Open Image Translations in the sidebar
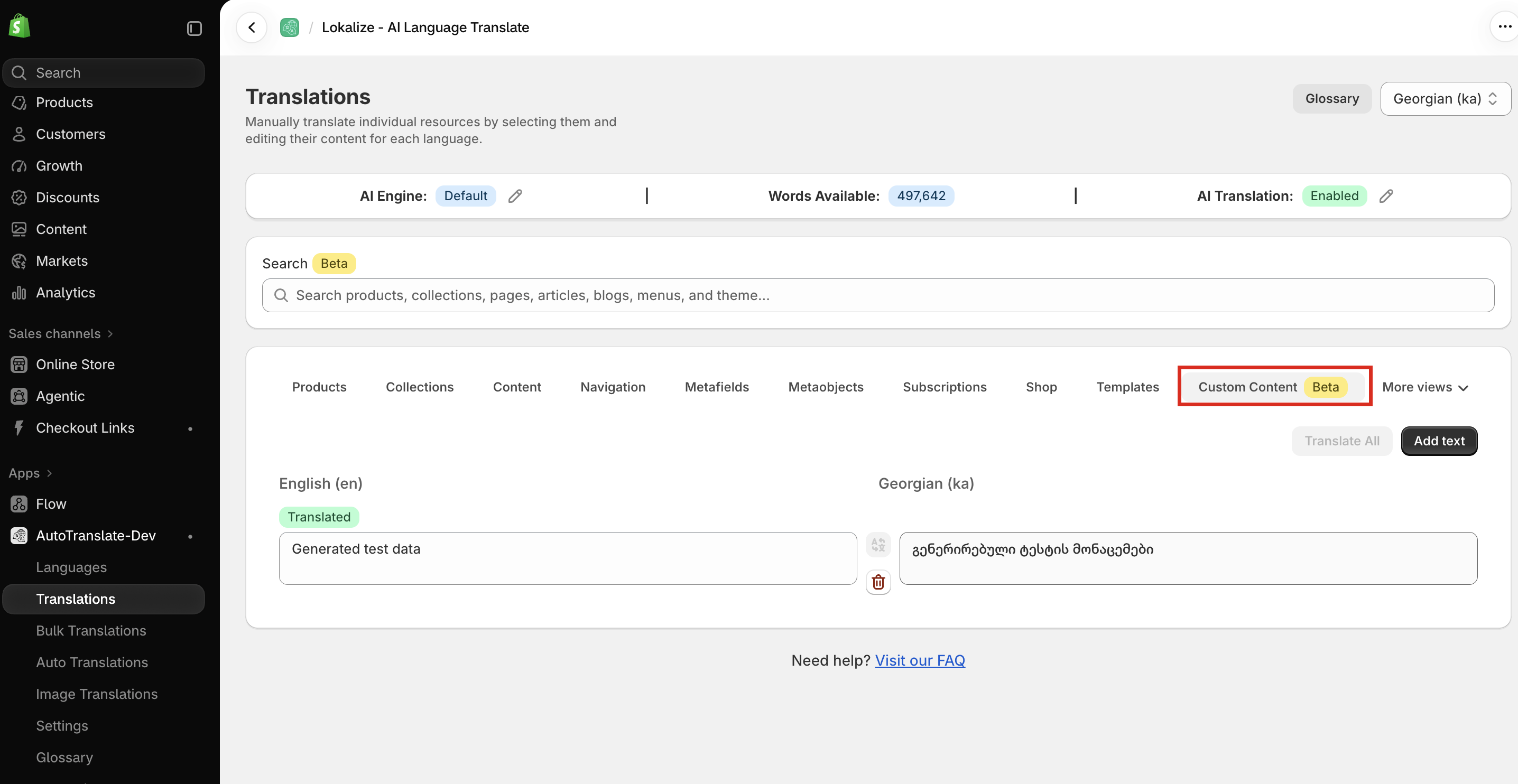 tap(97, 695)
